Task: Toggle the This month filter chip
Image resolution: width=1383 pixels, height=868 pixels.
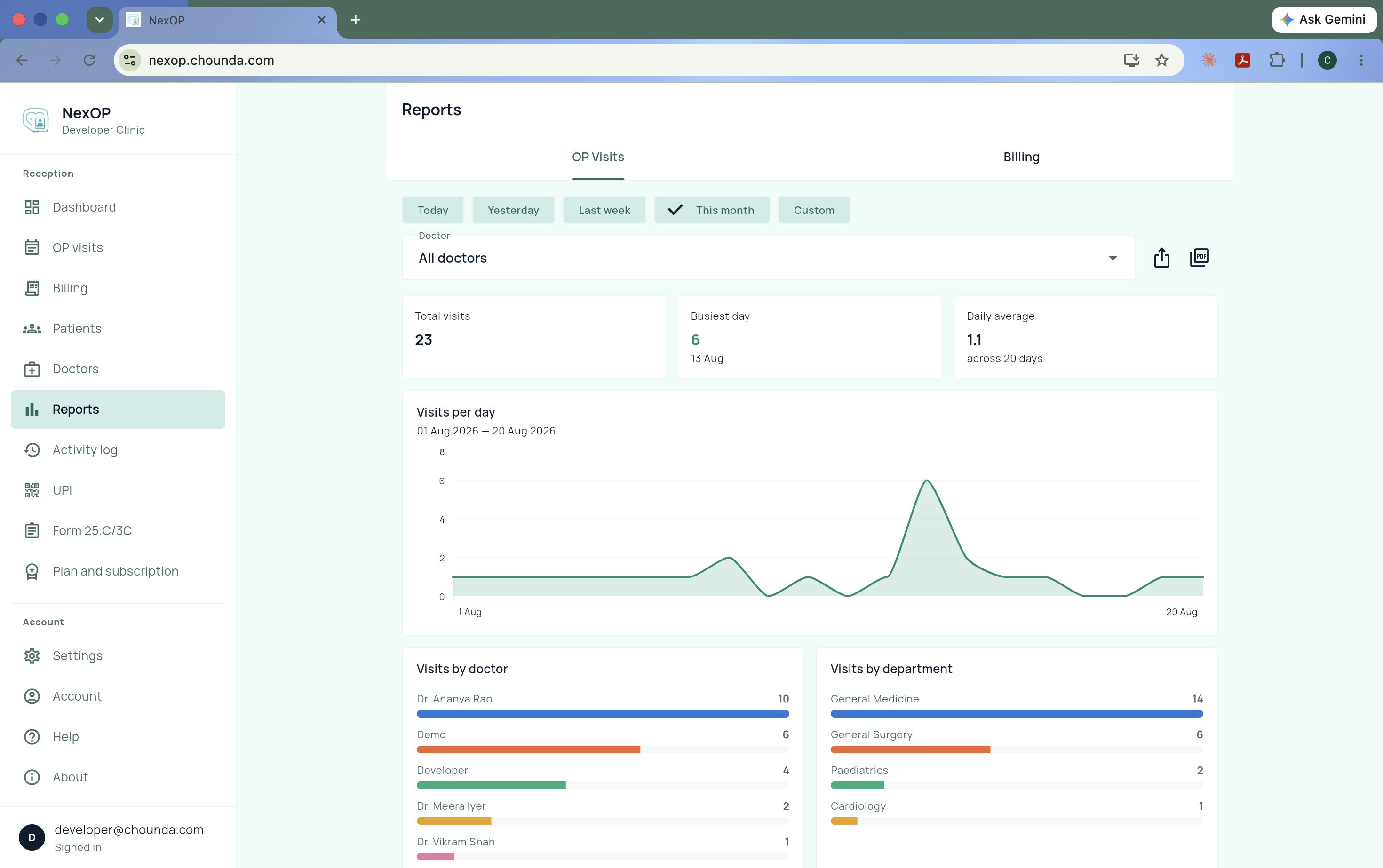Action: (712, 210)
